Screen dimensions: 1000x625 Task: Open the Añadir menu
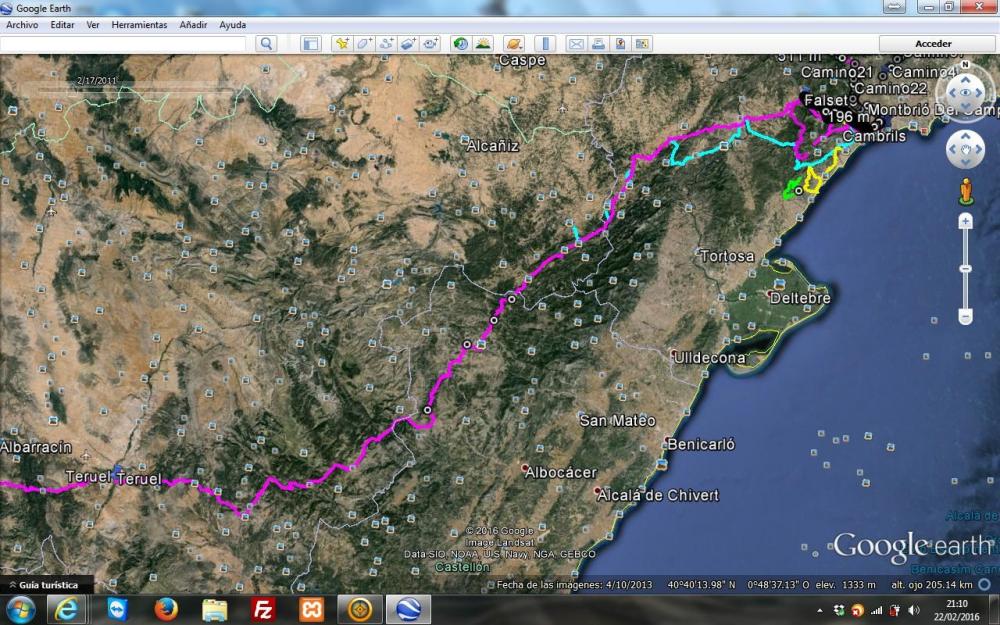[193, 24]
